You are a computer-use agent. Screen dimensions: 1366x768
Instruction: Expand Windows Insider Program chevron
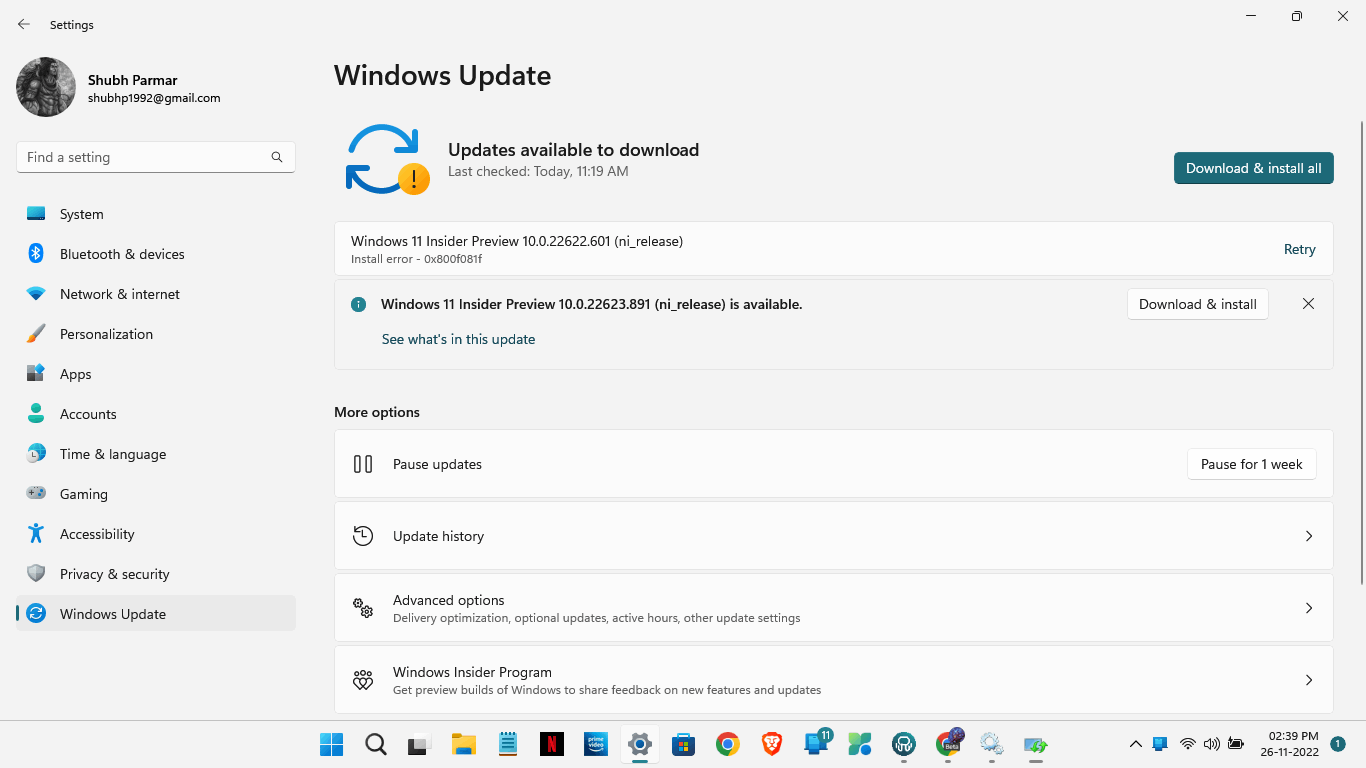pos(1308,680)
